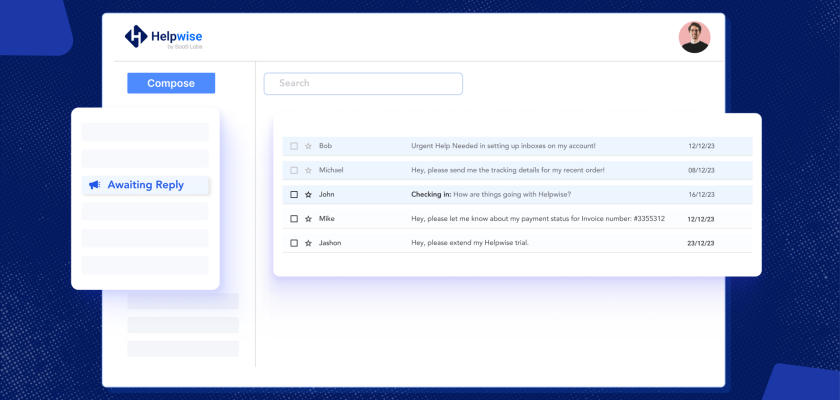This screenshot has height=400, width=840.
Task: Click into the Search field
Action: [363, 83]
